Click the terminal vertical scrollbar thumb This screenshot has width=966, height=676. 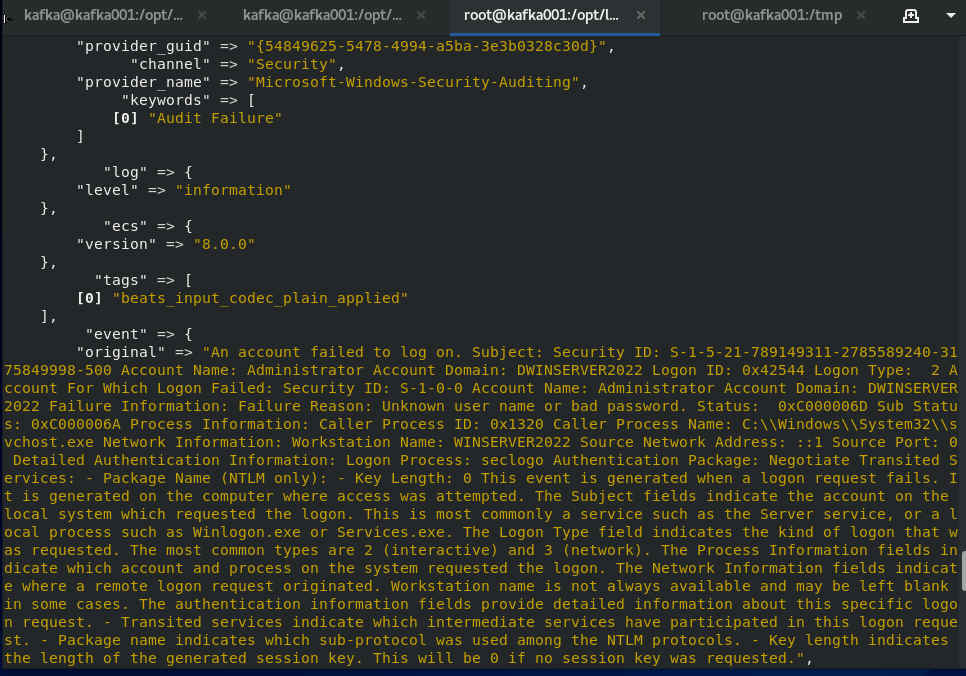(961, 577)
